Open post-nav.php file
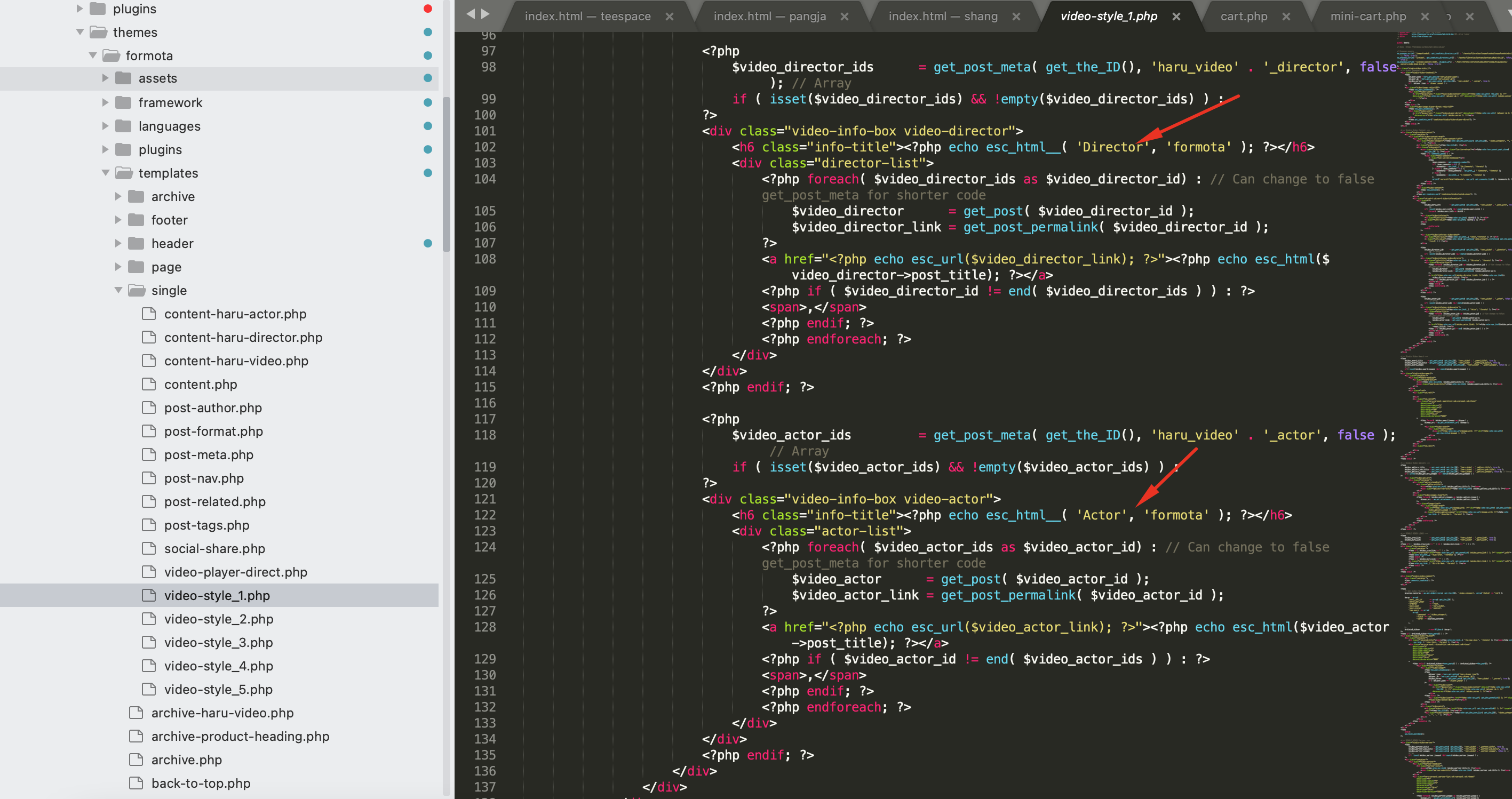1512x799 pixels. tap(204, 478)
